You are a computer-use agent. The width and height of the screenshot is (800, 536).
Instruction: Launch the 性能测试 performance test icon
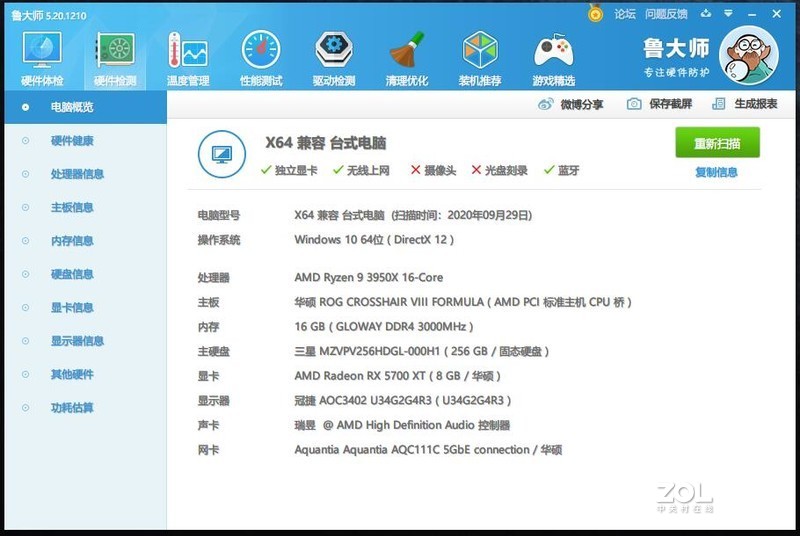pyautogui.click(x=261, y=58)
